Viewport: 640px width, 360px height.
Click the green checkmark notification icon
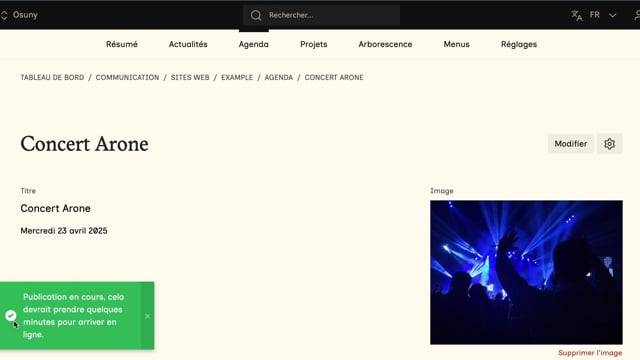click(11, 315)
